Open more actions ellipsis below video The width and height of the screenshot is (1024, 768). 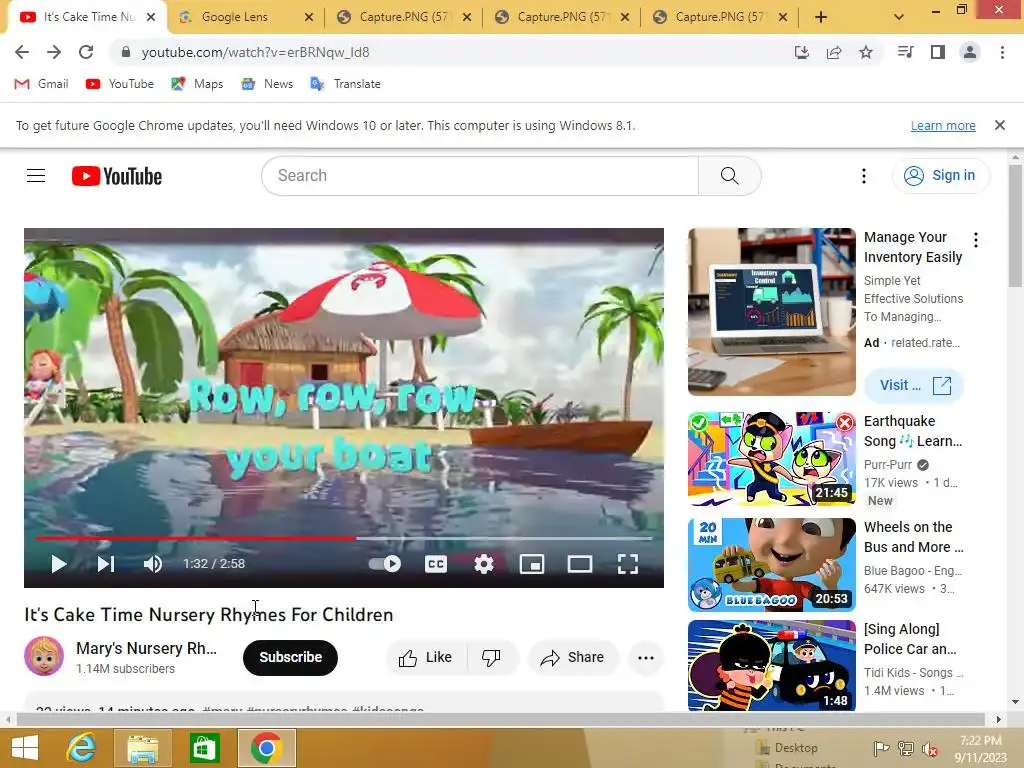[x=646, y=657]
